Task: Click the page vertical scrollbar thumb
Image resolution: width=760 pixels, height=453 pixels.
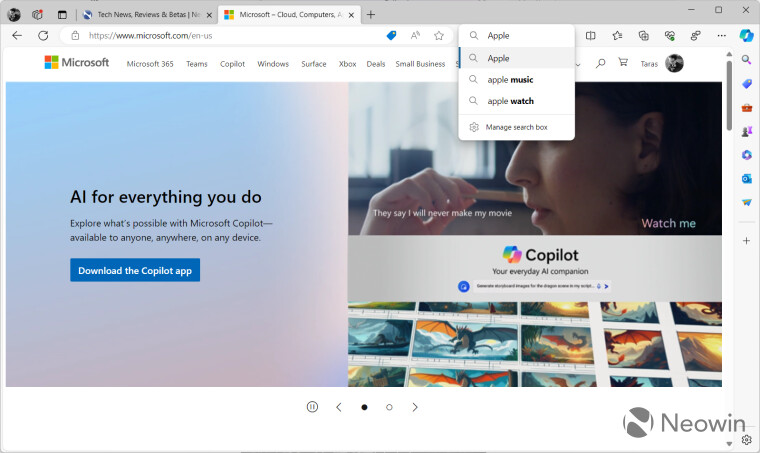Action: [x=729, y=95]
